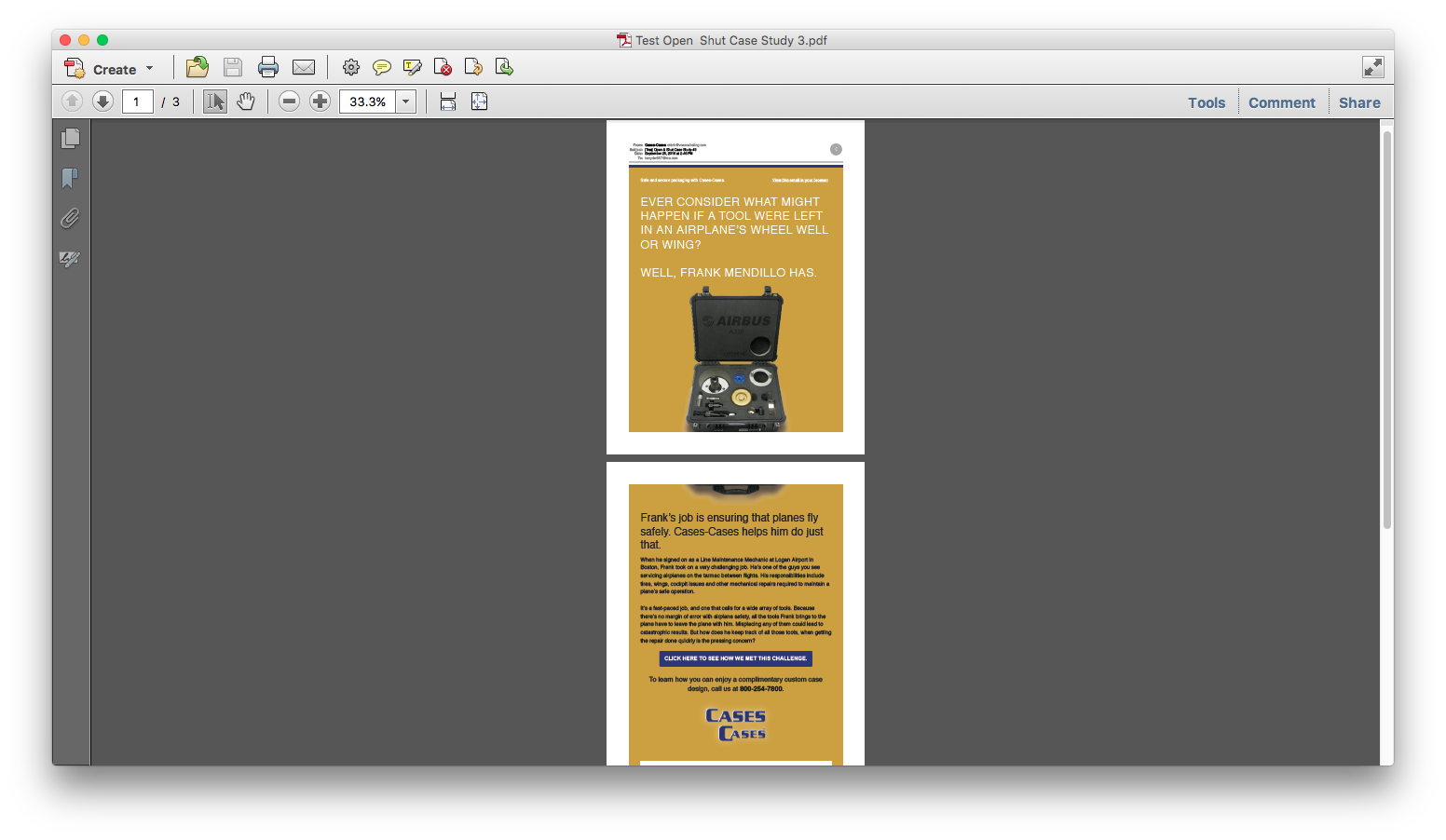Print the document with printer icon
This screenshot has height=840, width=1446.
(x=268, y=67)
